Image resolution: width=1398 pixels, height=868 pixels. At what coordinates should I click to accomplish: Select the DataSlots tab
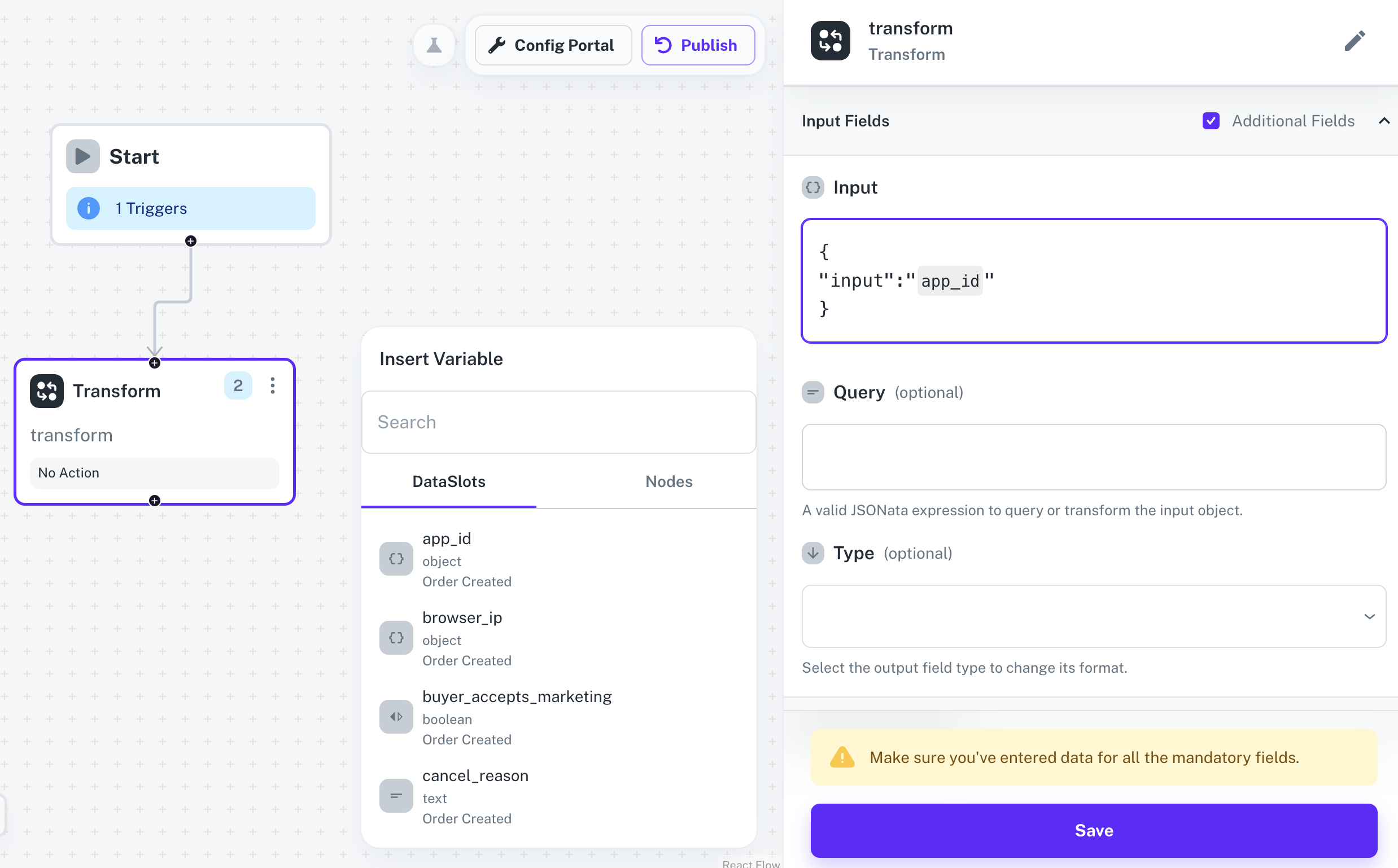[x=448, y=481]
